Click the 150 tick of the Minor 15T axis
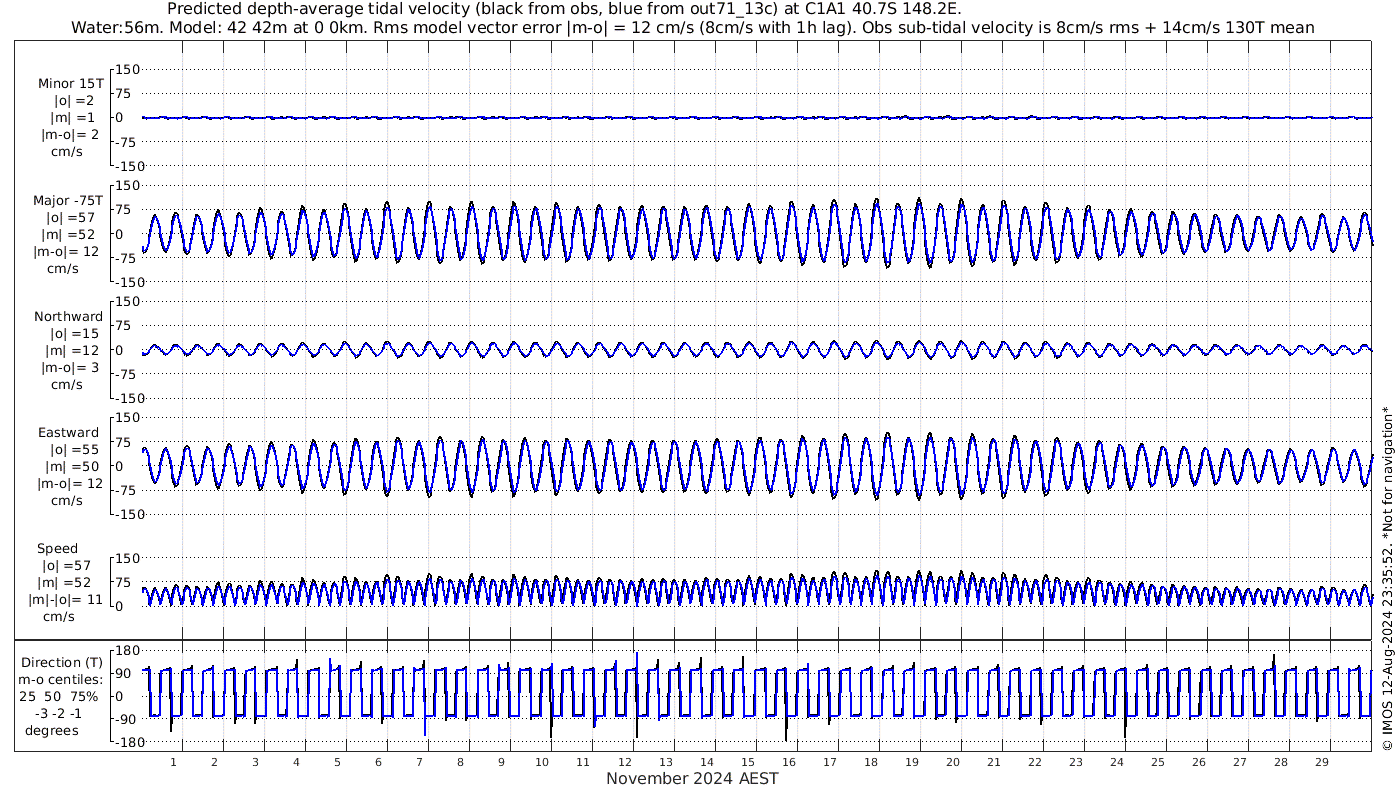This screenshot has height=800, width=1400. click(x=128, y=70)
